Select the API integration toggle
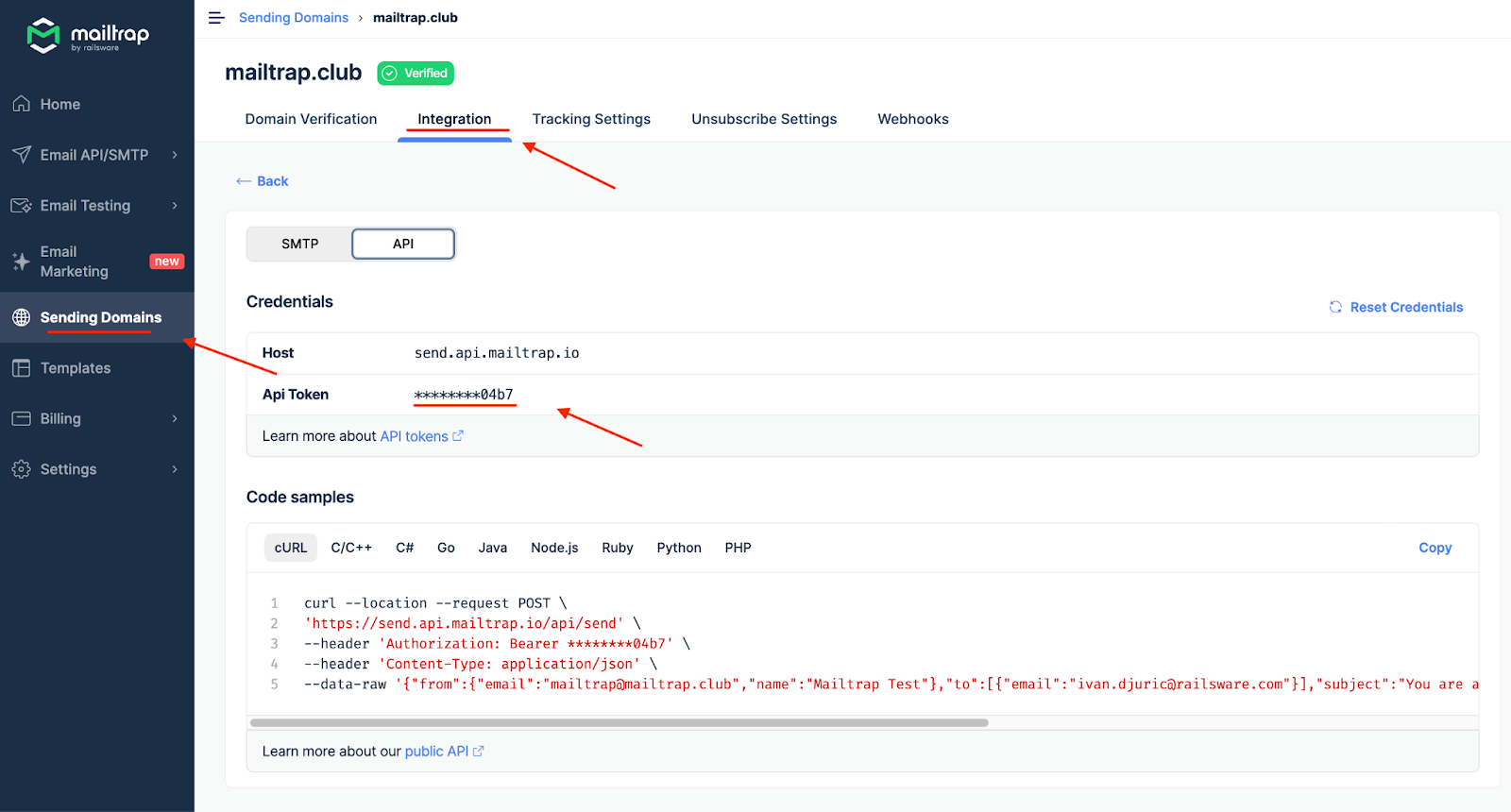Viewport: 1511px width, 812px height. 403,244
